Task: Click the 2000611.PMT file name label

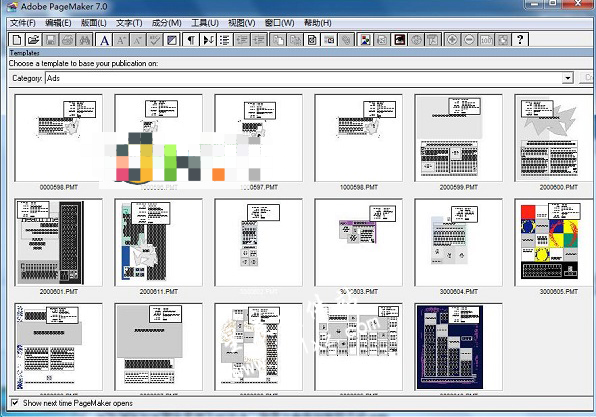Action: click(159, 292)
